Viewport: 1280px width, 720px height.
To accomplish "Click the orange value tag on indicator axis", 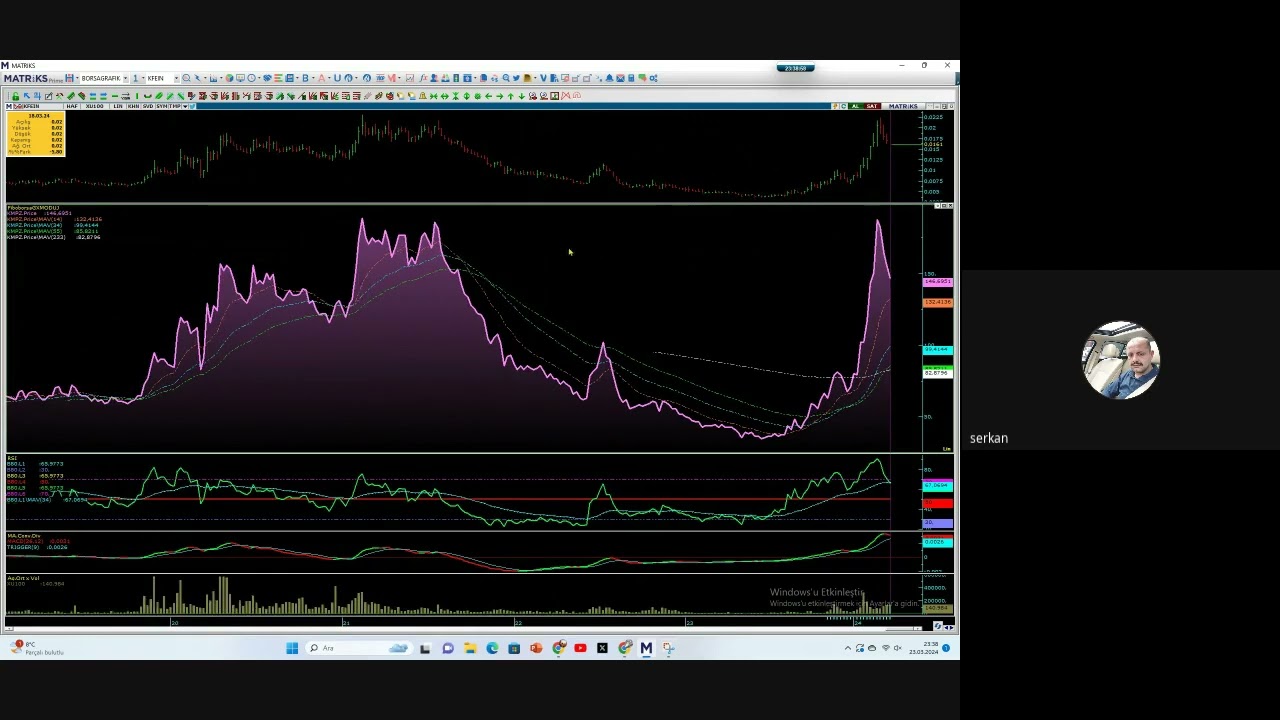I will click(938, 302).
